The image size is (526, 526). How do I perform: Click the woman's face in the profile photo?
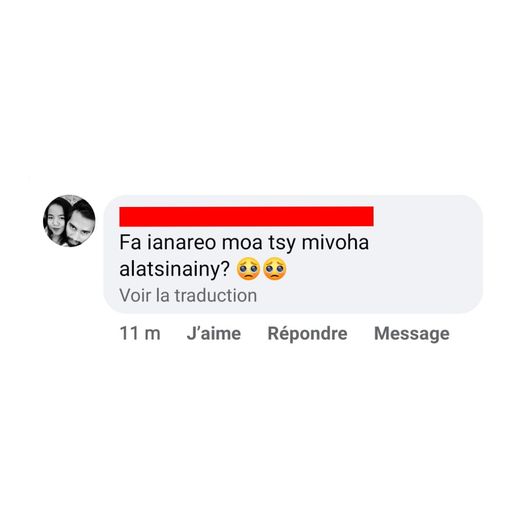click(56, 219)
